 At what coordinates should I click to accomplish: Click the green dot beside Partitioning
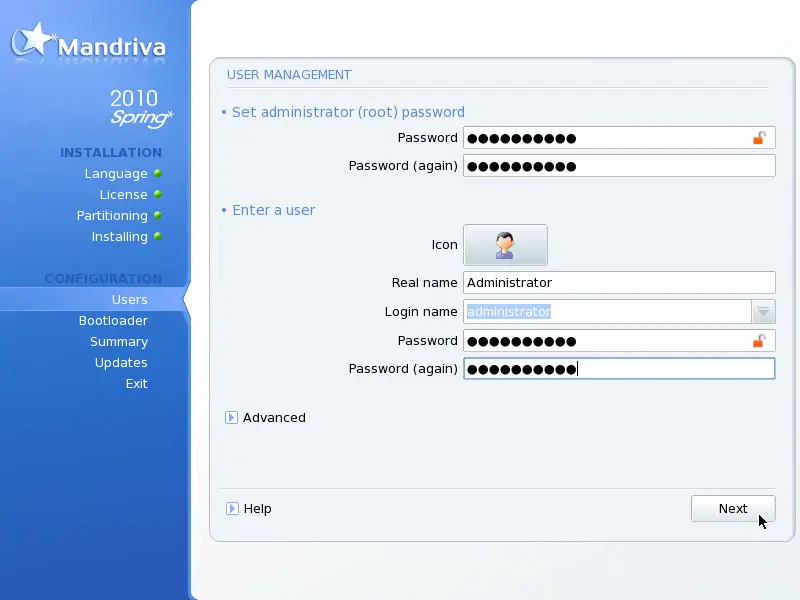[x=158, y=215]
